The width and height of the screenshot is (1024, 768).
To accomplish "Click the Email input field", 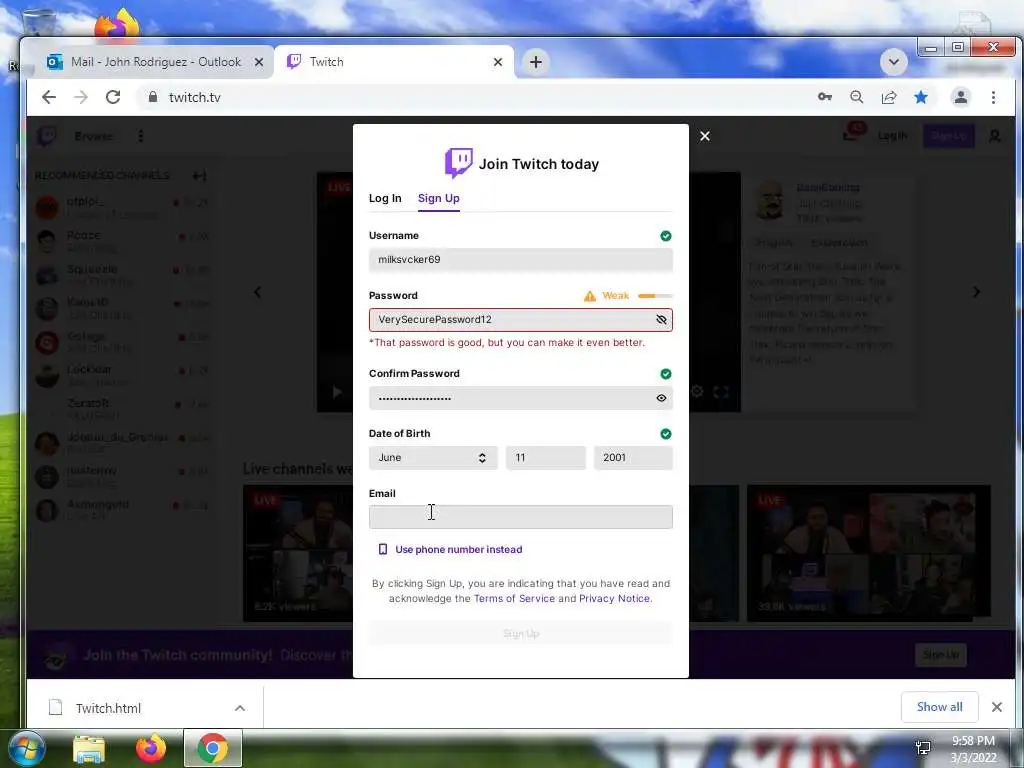I will (x=520, y=517).
